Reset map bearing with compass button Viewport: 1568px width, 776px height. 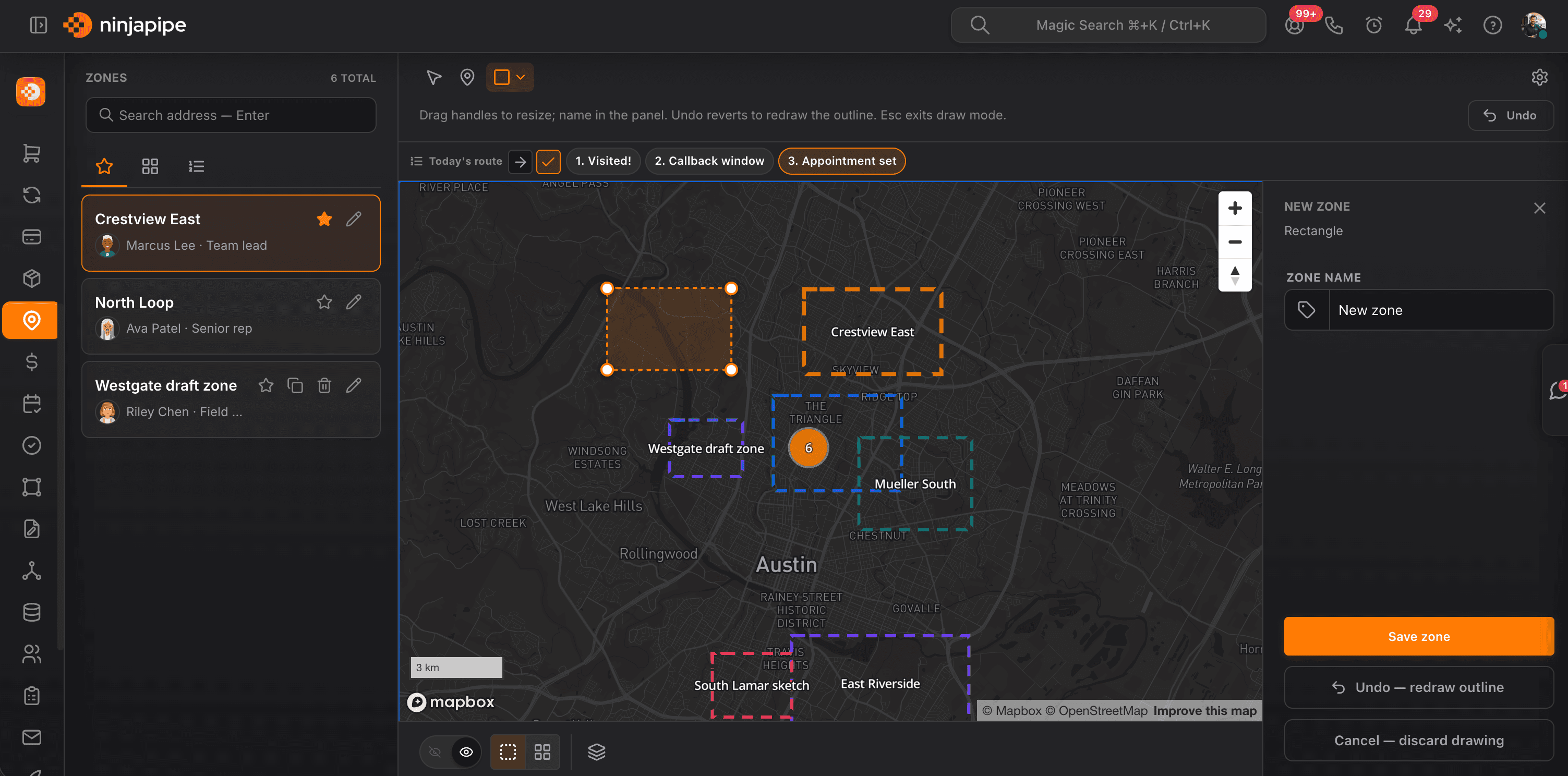pos(1235,275)
